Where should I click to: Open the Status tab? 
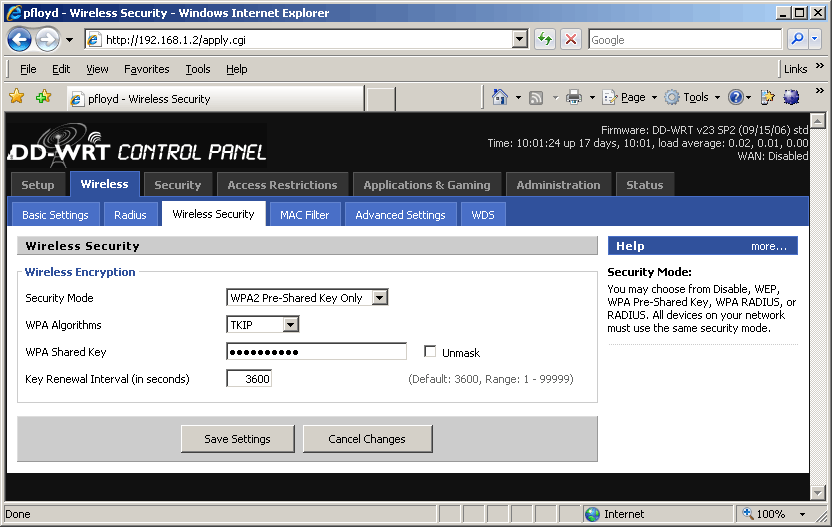tap(645, 185)
